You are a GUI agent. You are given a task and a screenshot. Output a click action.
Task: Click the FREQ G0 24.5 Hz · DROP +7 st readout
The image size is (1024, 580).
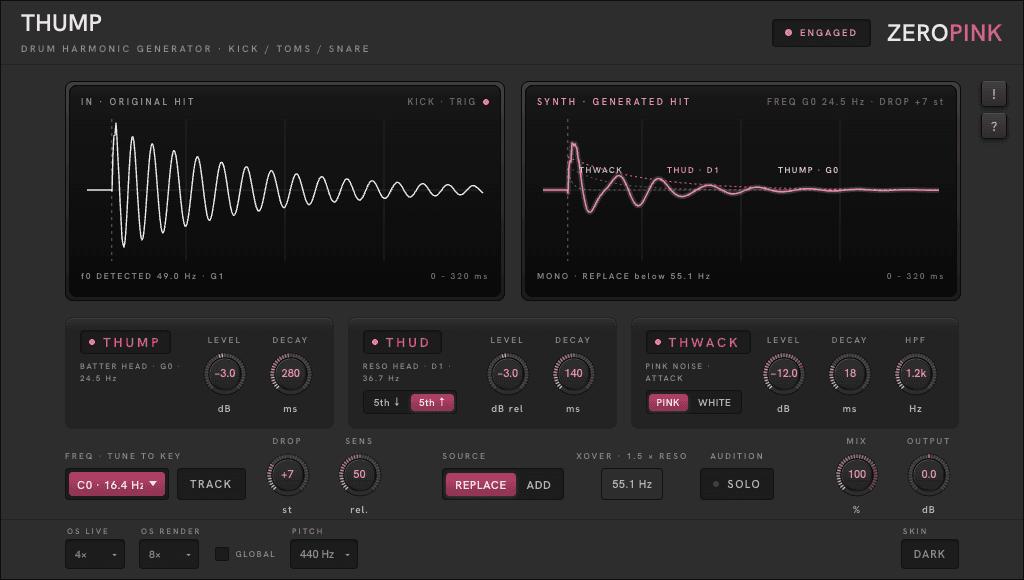pyautogui.click(x=855, y=102)
